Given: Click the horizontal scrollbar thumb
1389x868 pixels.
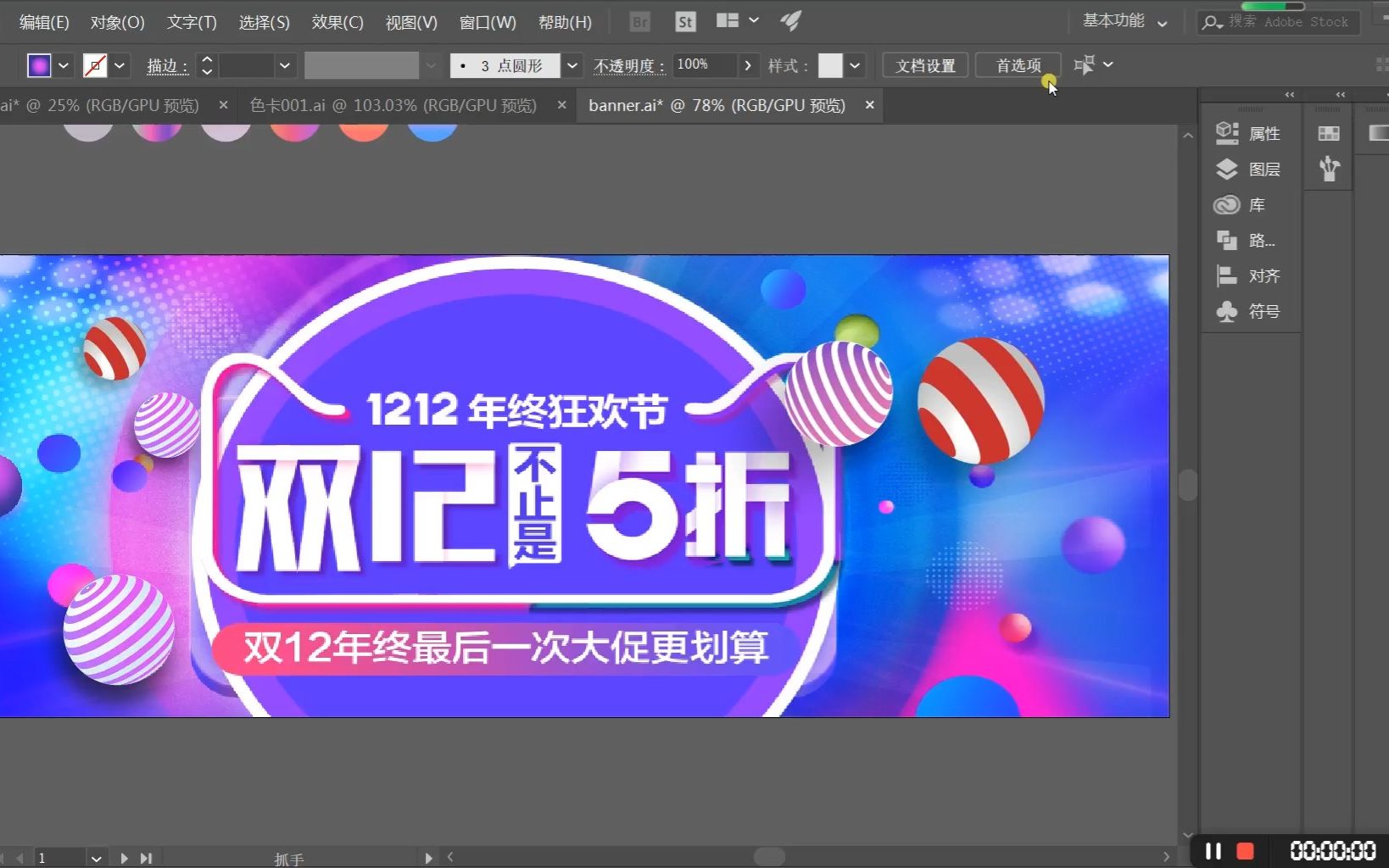Looking at the screenshot, I should click(x=769, y=857).
